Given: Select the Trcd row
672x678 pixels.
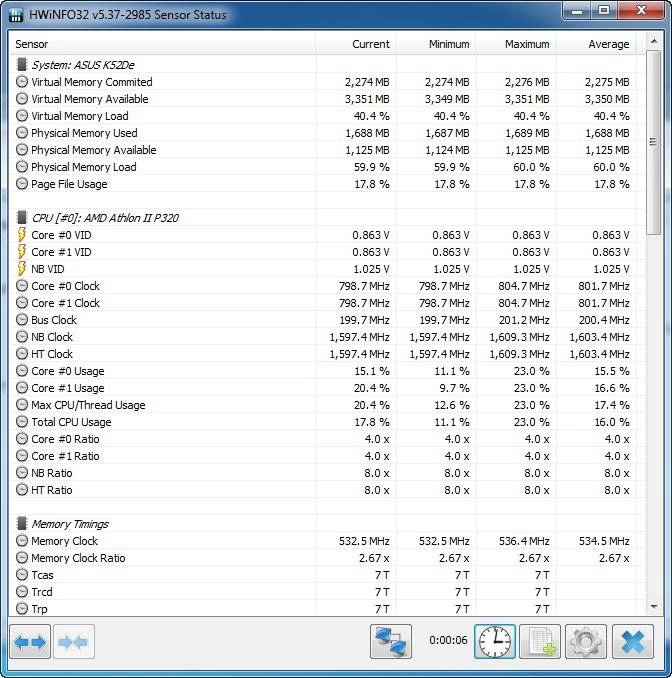Looking at the screenshot, I should click(326, 592).
